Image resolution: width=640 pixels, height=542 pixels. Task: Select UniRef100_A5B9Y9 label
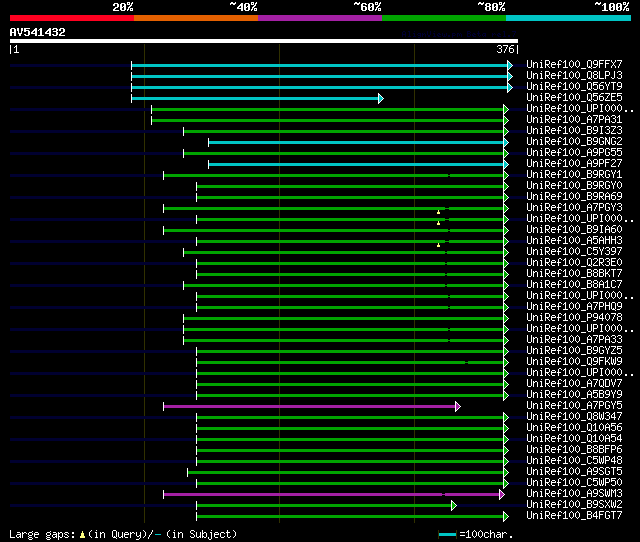tap(574, 395)
